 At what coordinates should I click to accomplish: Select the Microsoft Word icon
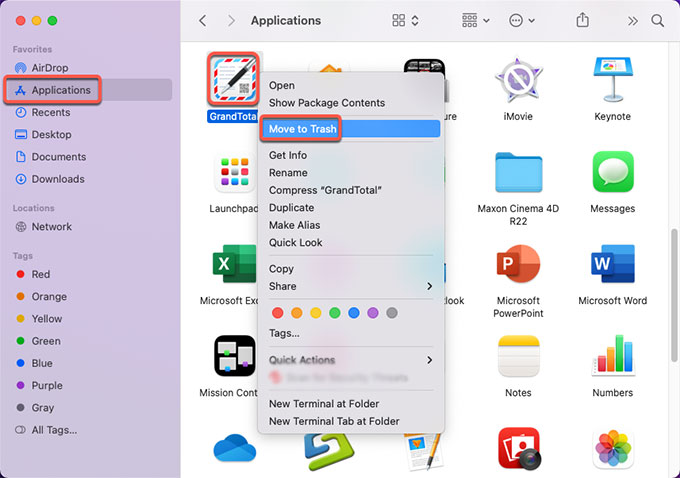[613, 264]
